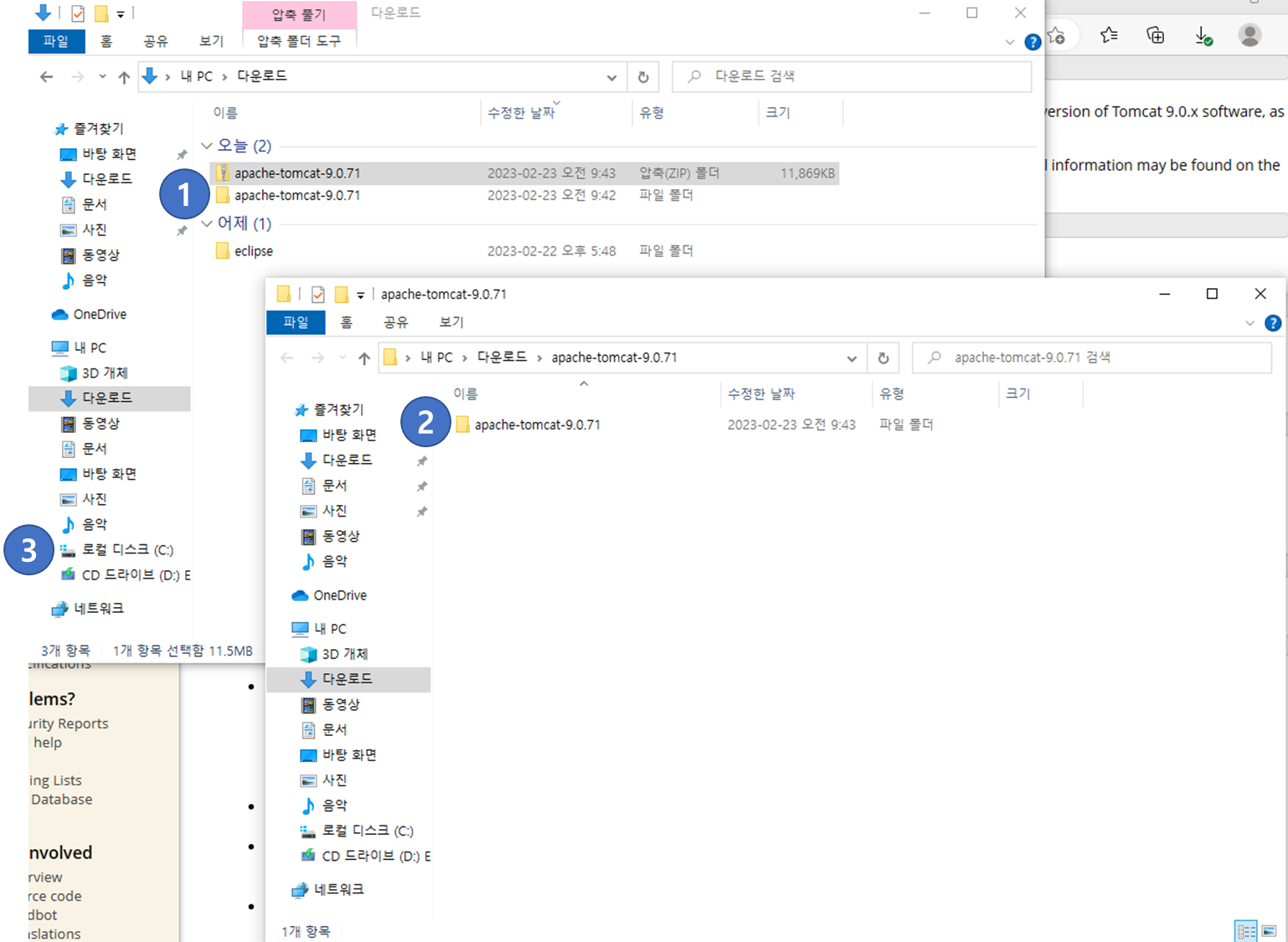This screenshot has width=1288, height=942.
Task: Open address bar dropdown in front window
Action: (852, 358)
